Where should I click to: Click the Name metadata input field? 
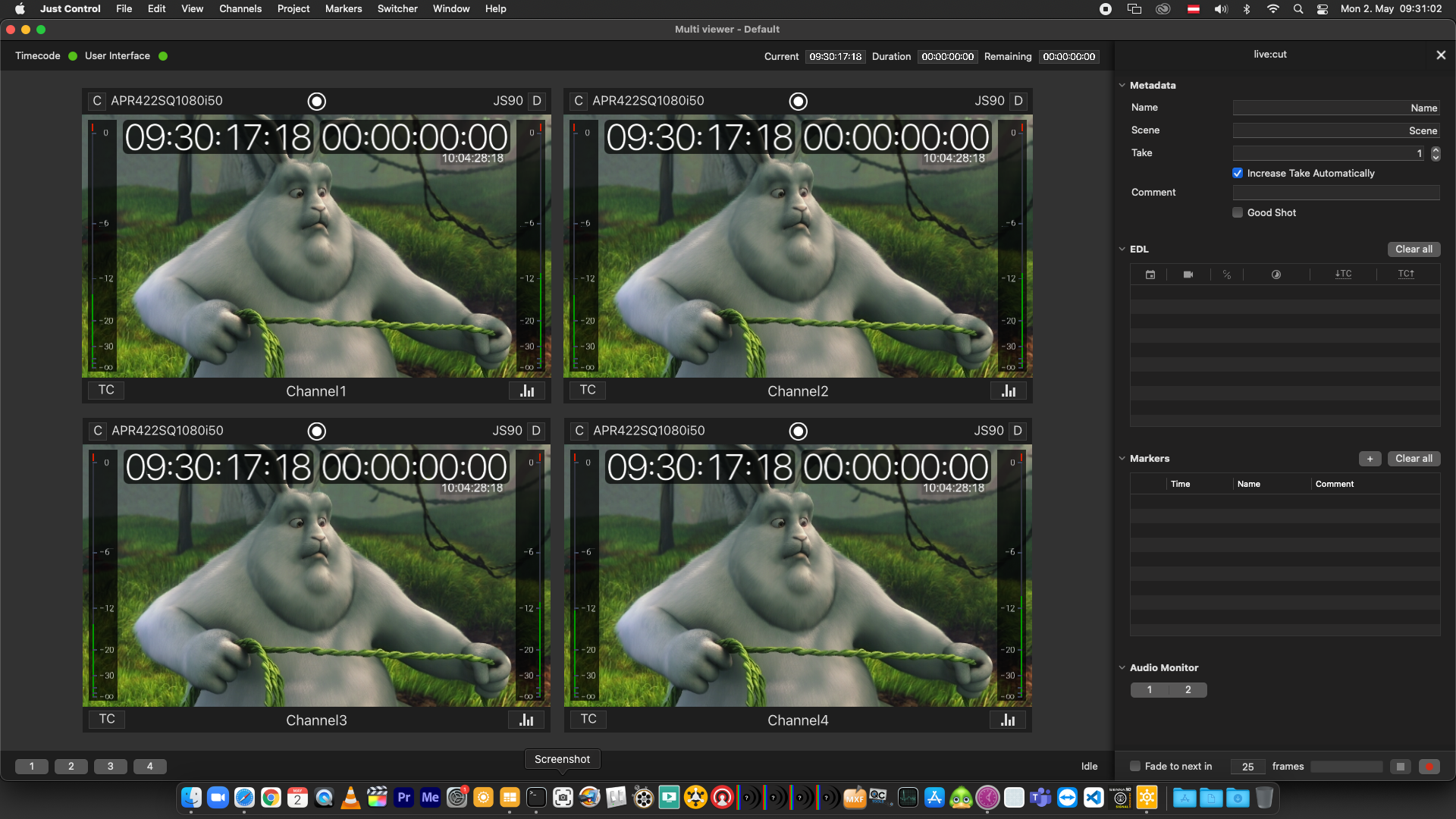tap(1336, 108)
